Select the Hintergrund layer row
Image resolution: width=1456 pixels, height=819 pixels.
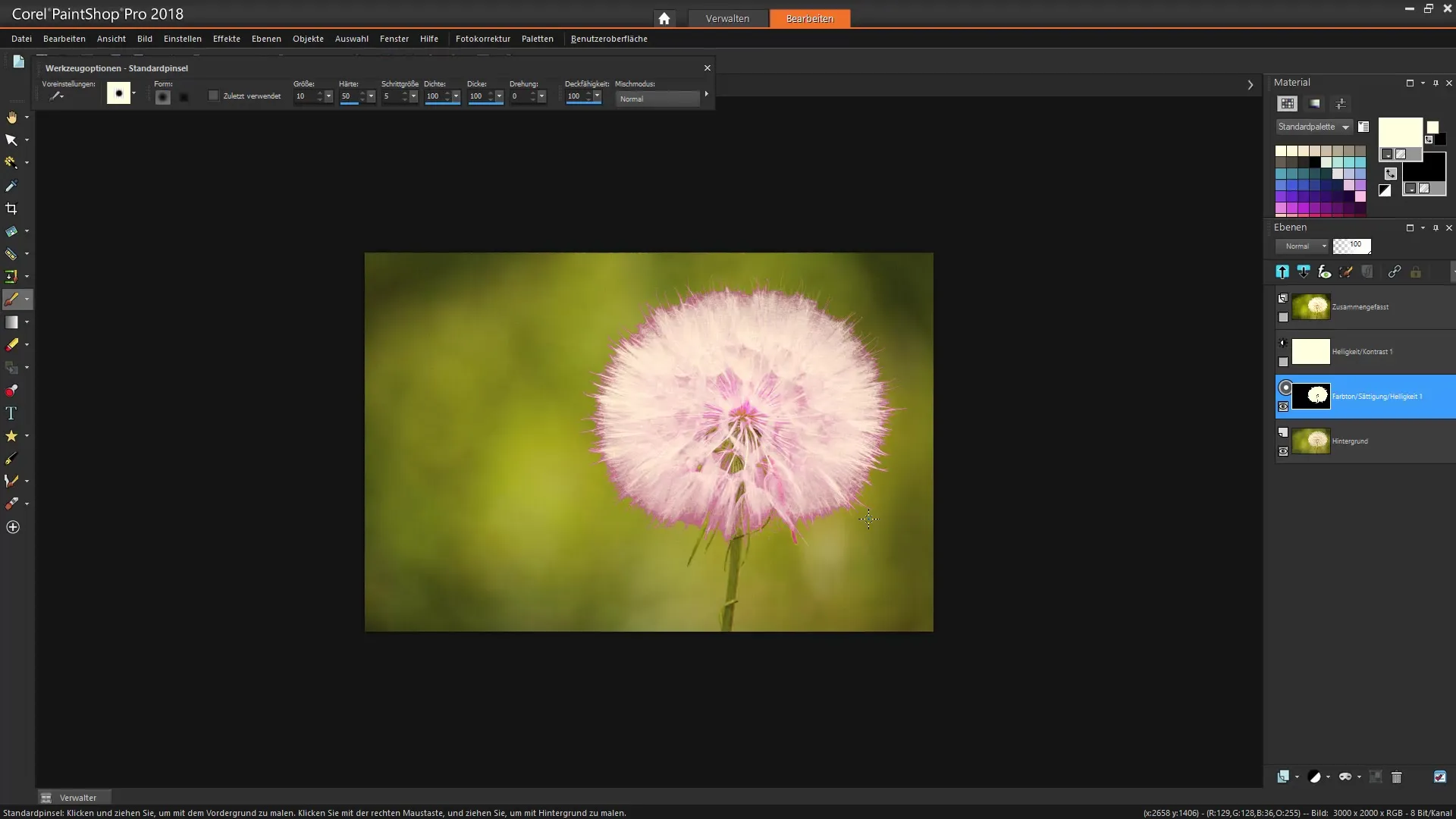coord(1365,441)
